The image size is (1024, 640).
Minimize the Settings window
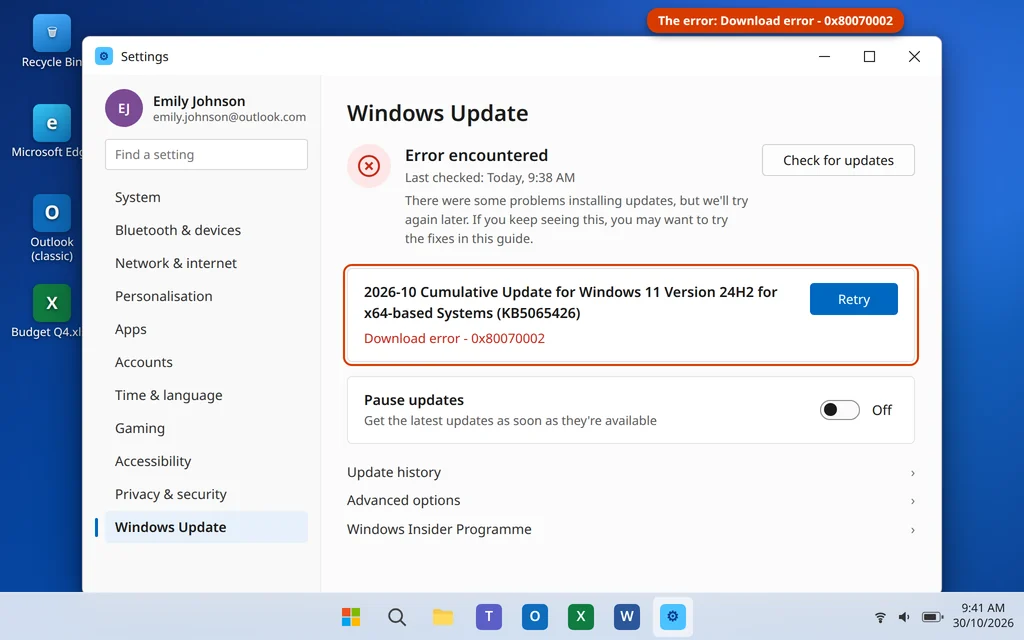point(825,57)
